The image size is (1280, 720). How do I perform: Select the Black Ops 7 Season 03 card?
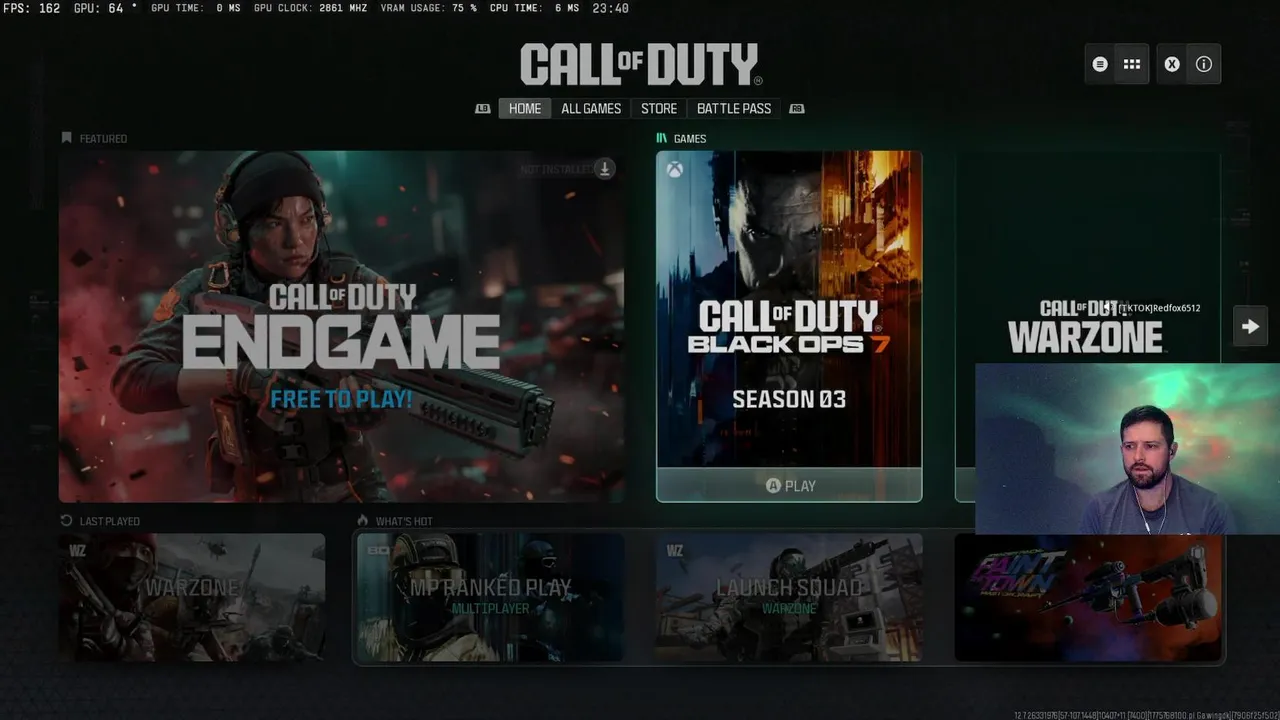[789, 326]
